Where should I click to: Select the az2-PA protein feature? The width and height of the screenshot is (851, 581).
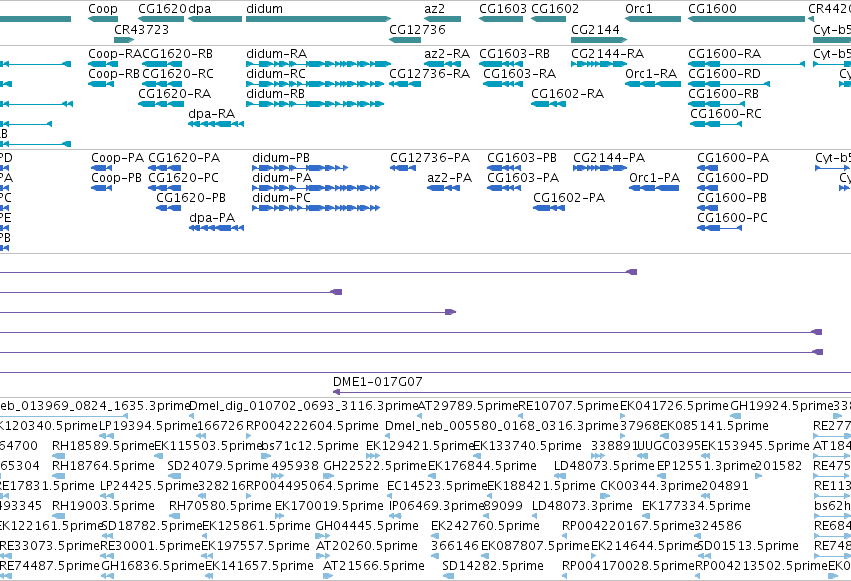(x=443, y=188)
